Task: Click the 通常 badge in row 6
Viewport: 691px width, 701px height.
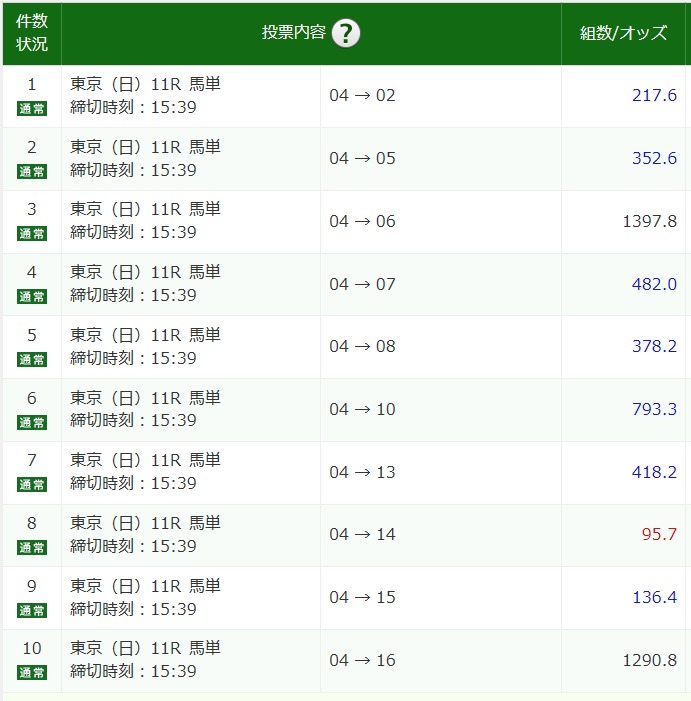Action: [x=32, y=422]
